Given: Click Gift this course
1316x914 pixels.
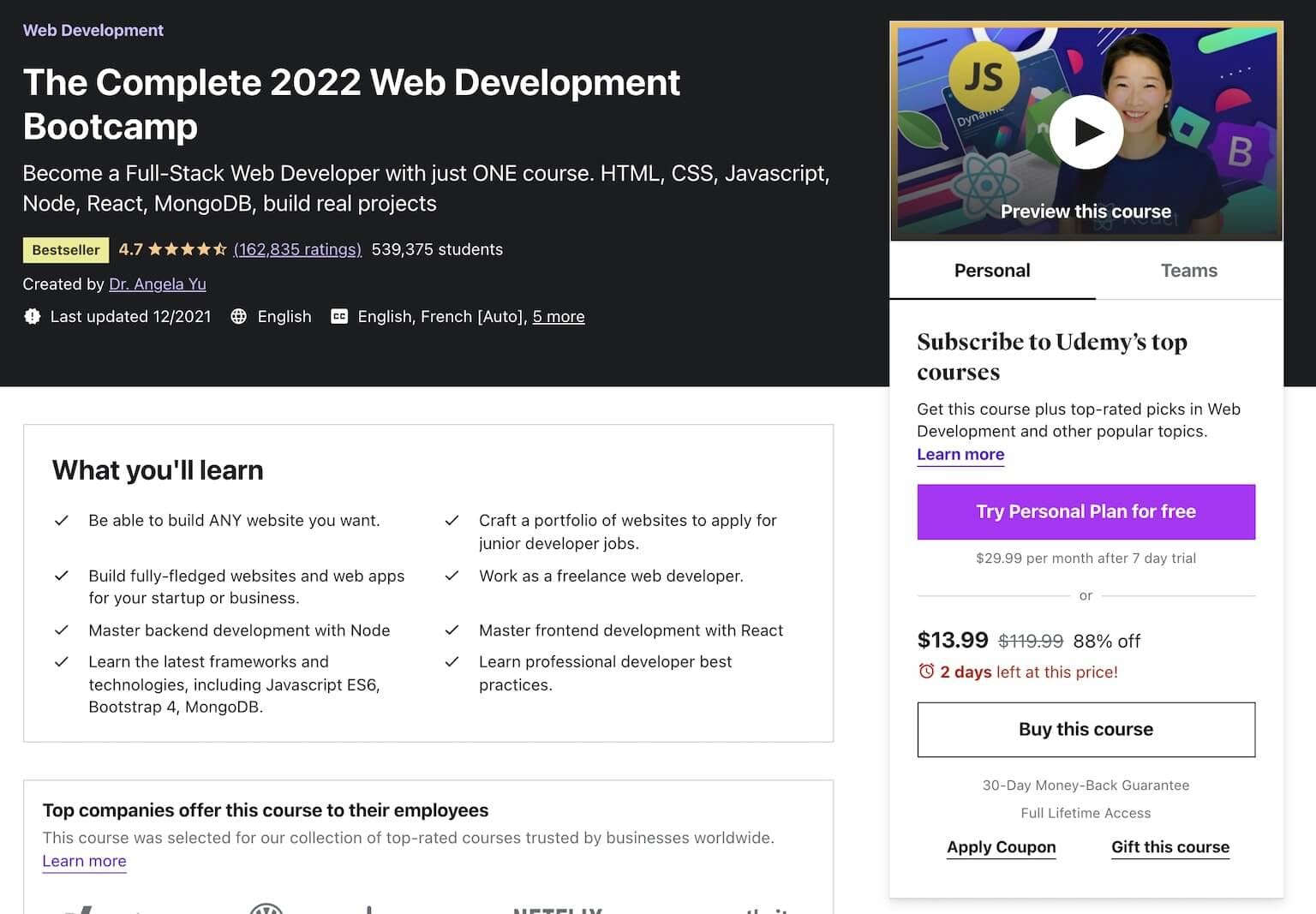Looking at the screenshot, I should [x=1169, y=846].
